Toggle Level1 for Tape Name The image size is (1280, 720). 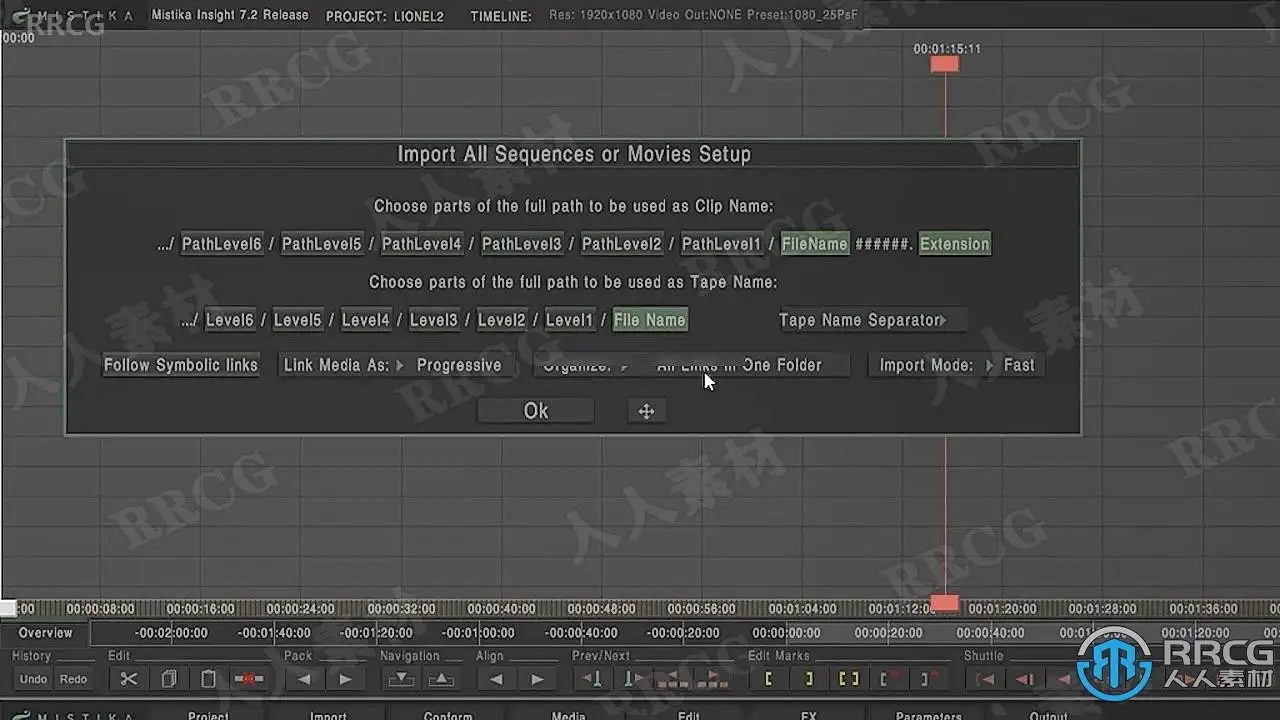(x=569, y=320)
